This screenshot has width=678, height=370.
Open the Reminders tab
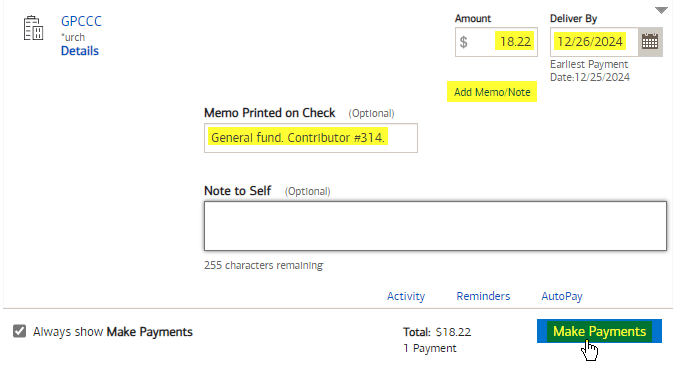(483, 296)
